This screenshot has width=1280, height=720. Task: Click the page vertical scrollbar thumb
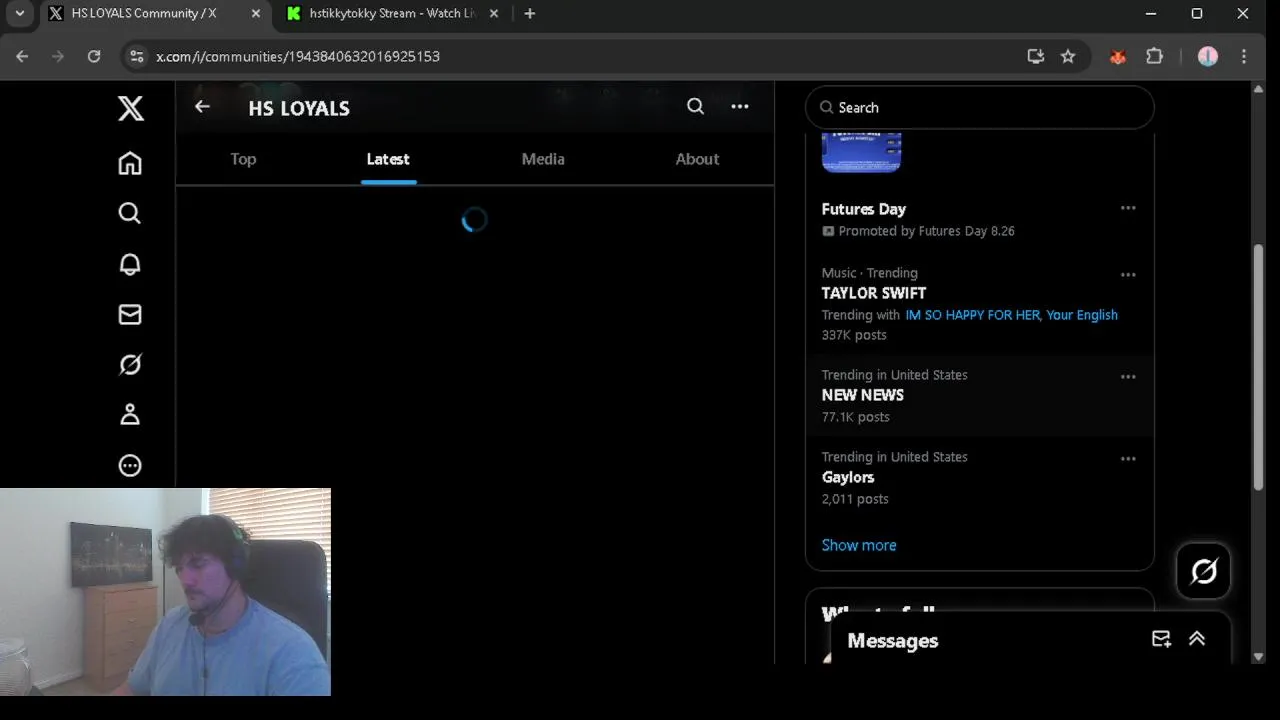[x=1259, y=366]
